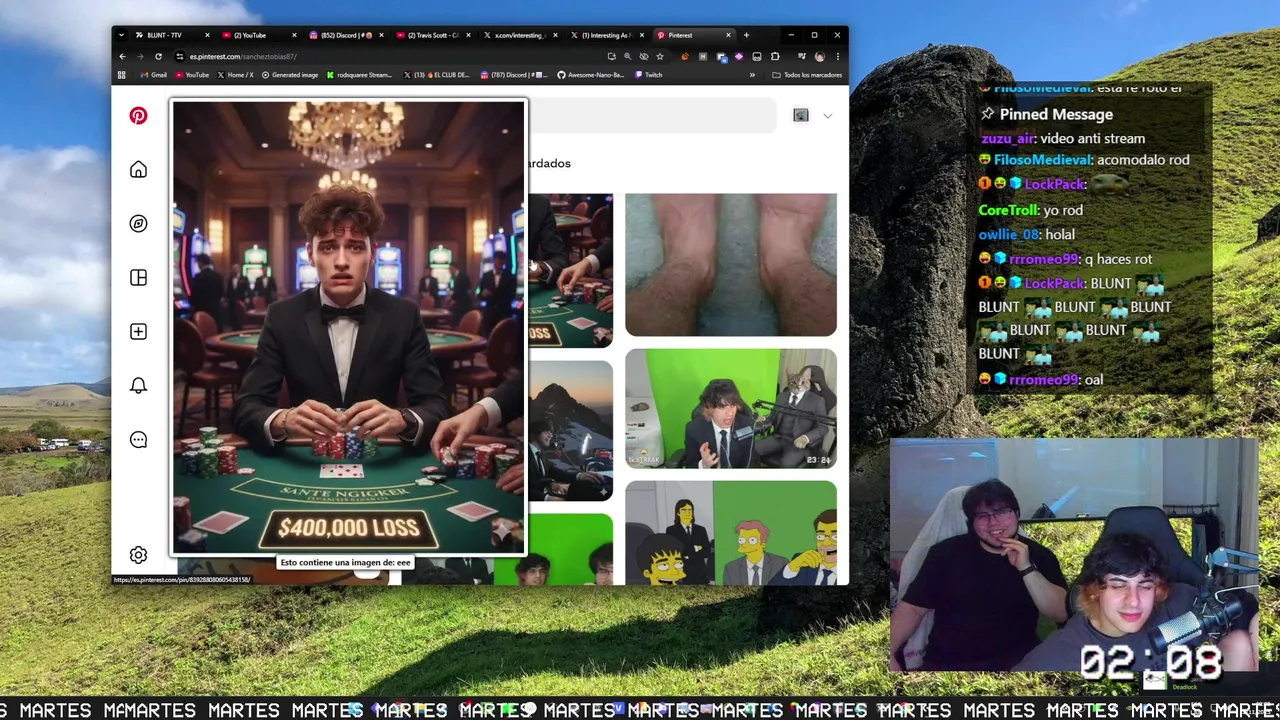Go to Pinterest Home feed icon
Viewport: 1280px width, 720px height.
(138, 170)
